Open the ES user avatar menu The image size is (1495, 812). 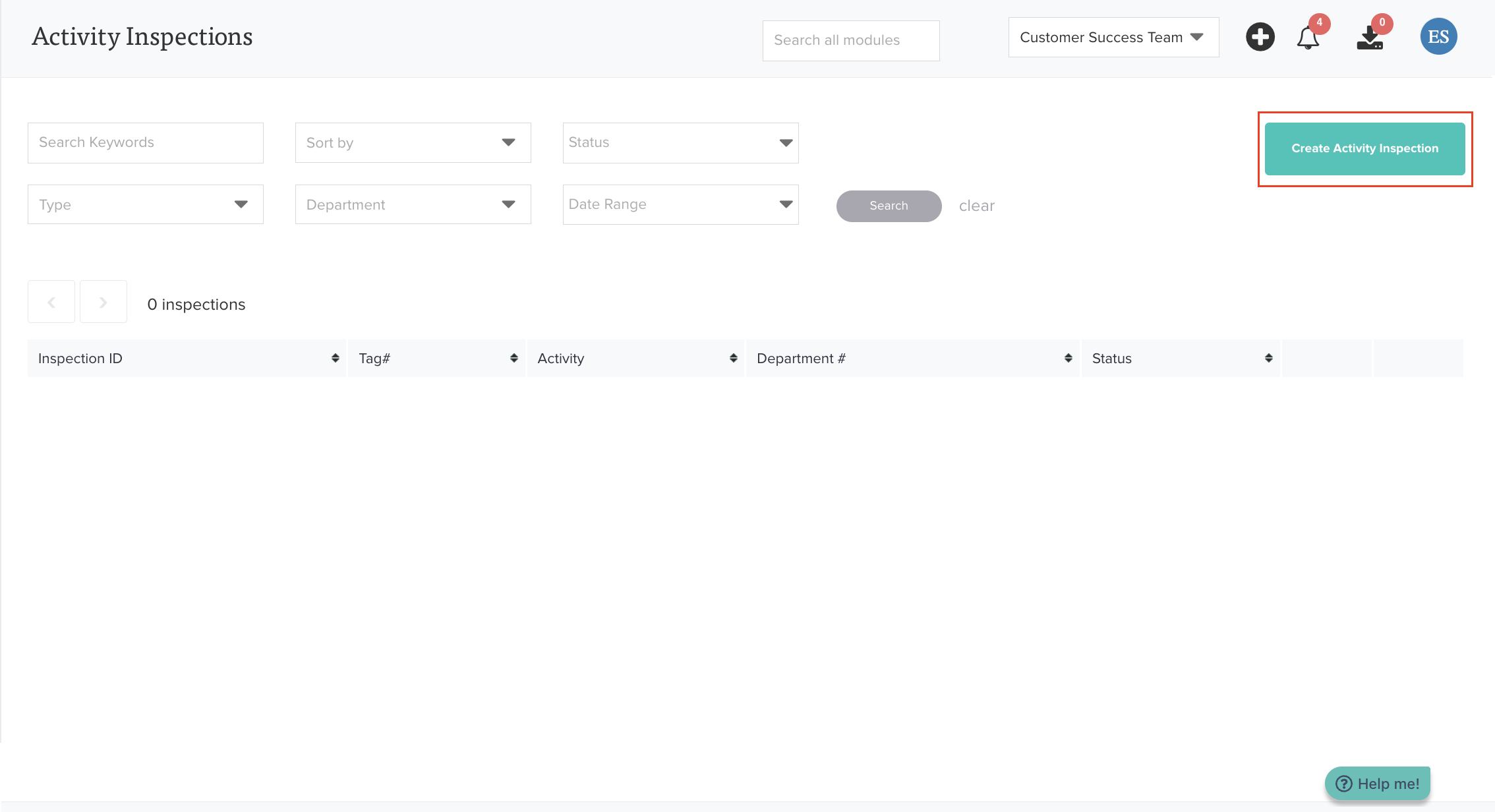click(1438, 37)
